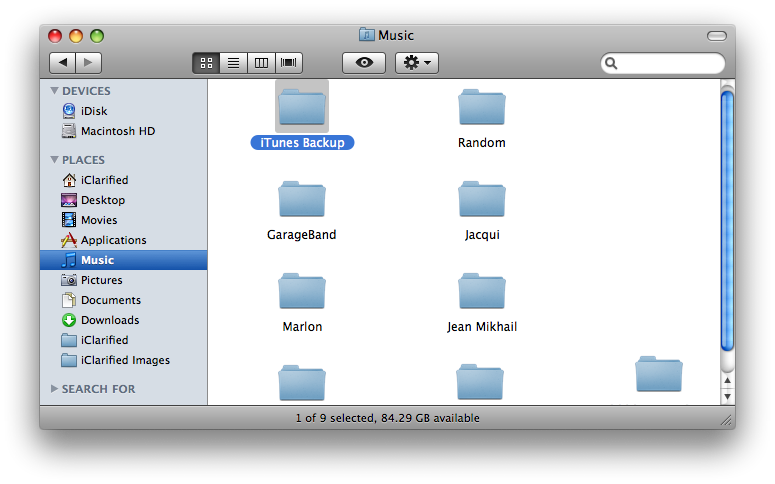Click the window resize grip
Image resolution: width=775 pixels, height=484 pixels.
pyautogui.click(x=726, y=420)
